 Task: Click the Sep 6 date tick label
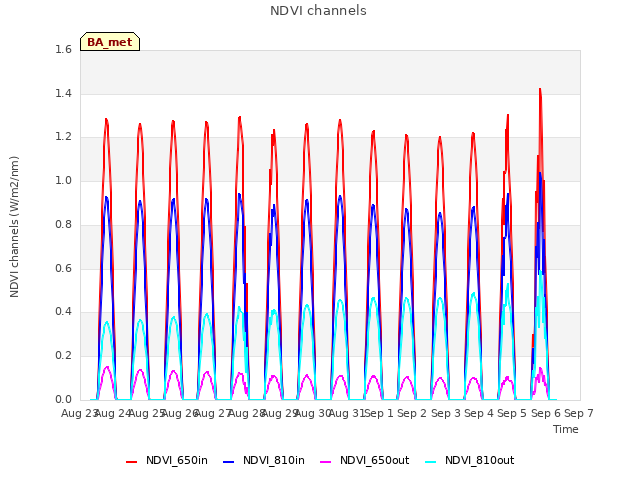click(x=546, y=413)
